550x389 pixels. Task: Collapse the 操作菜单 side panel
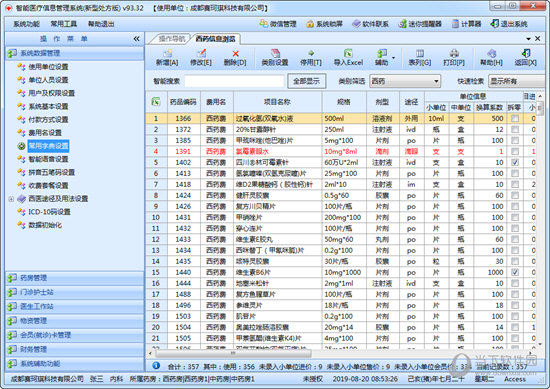click(x=136, y=39)
